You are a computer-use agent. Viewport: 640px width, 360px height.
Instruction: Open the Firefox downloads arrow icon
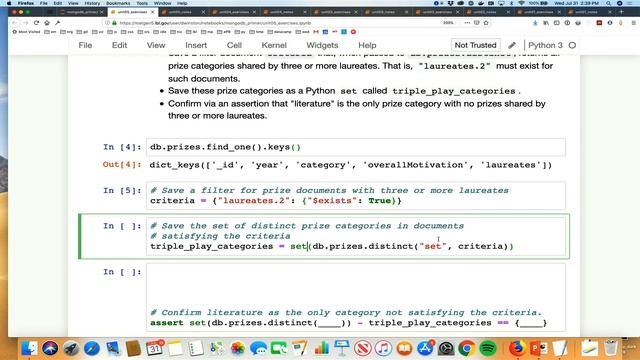pyautogui.click(x=535, y=23)
